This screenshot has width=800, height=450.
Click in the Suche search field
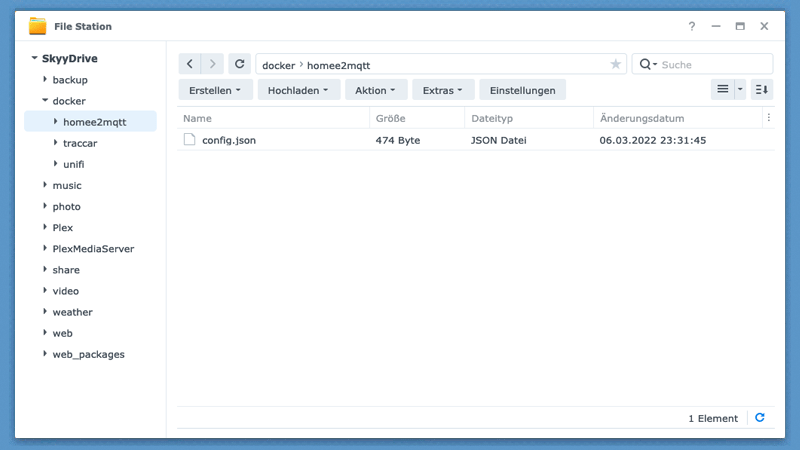(x=712, y=65)
